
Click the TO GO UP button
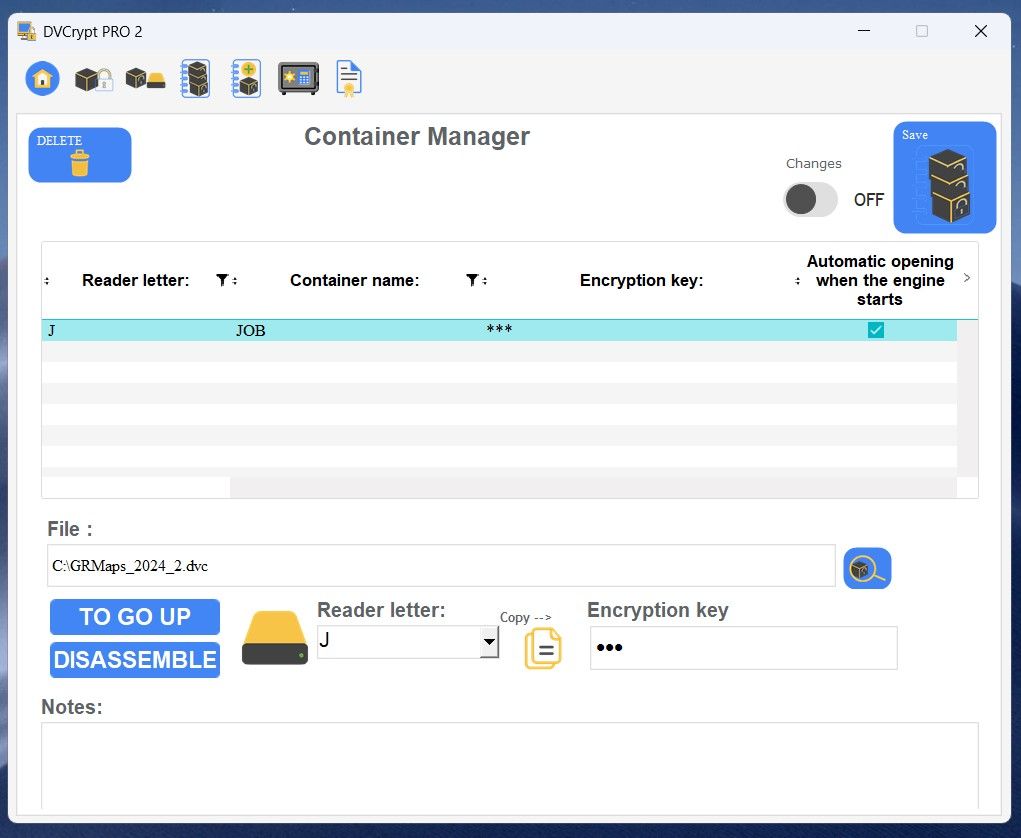(135, 617)
